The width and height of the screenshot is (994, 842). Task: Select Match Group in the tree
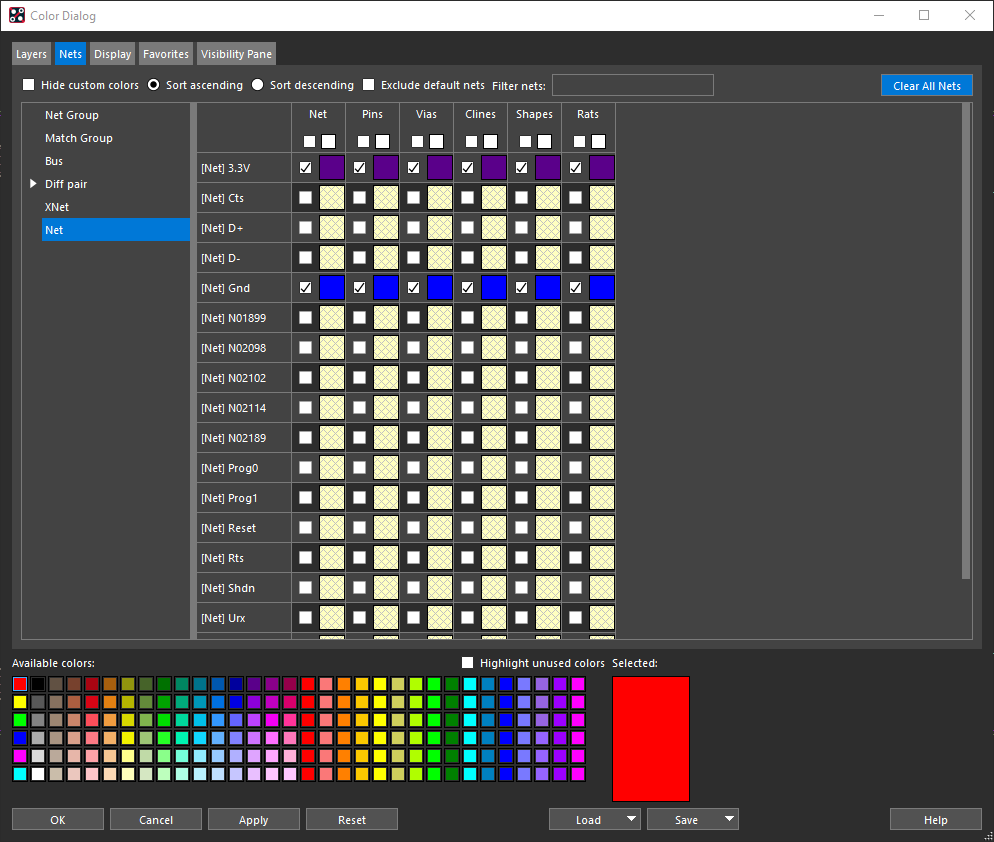[79, 138]
